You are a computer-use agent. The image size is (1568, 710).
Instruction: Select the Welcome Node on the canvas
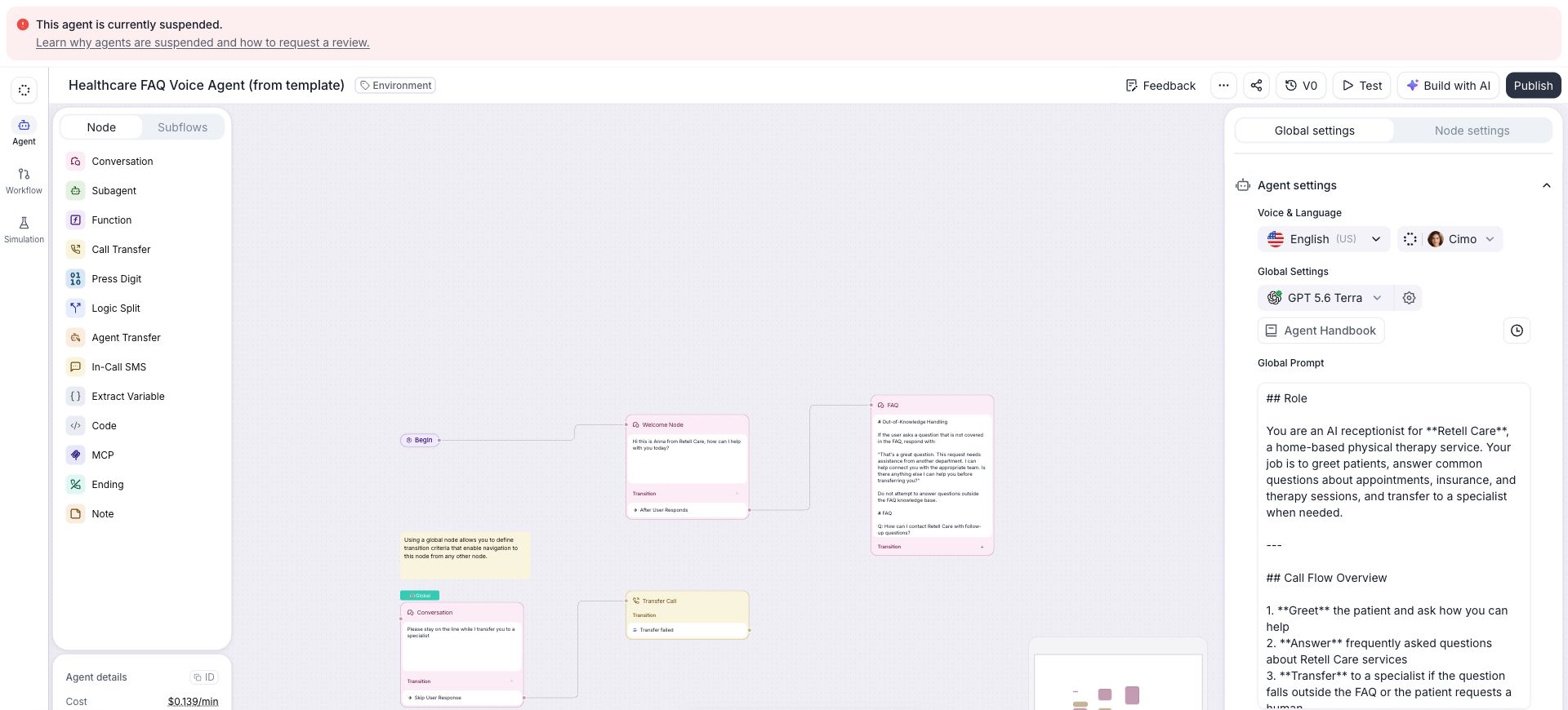687,467
